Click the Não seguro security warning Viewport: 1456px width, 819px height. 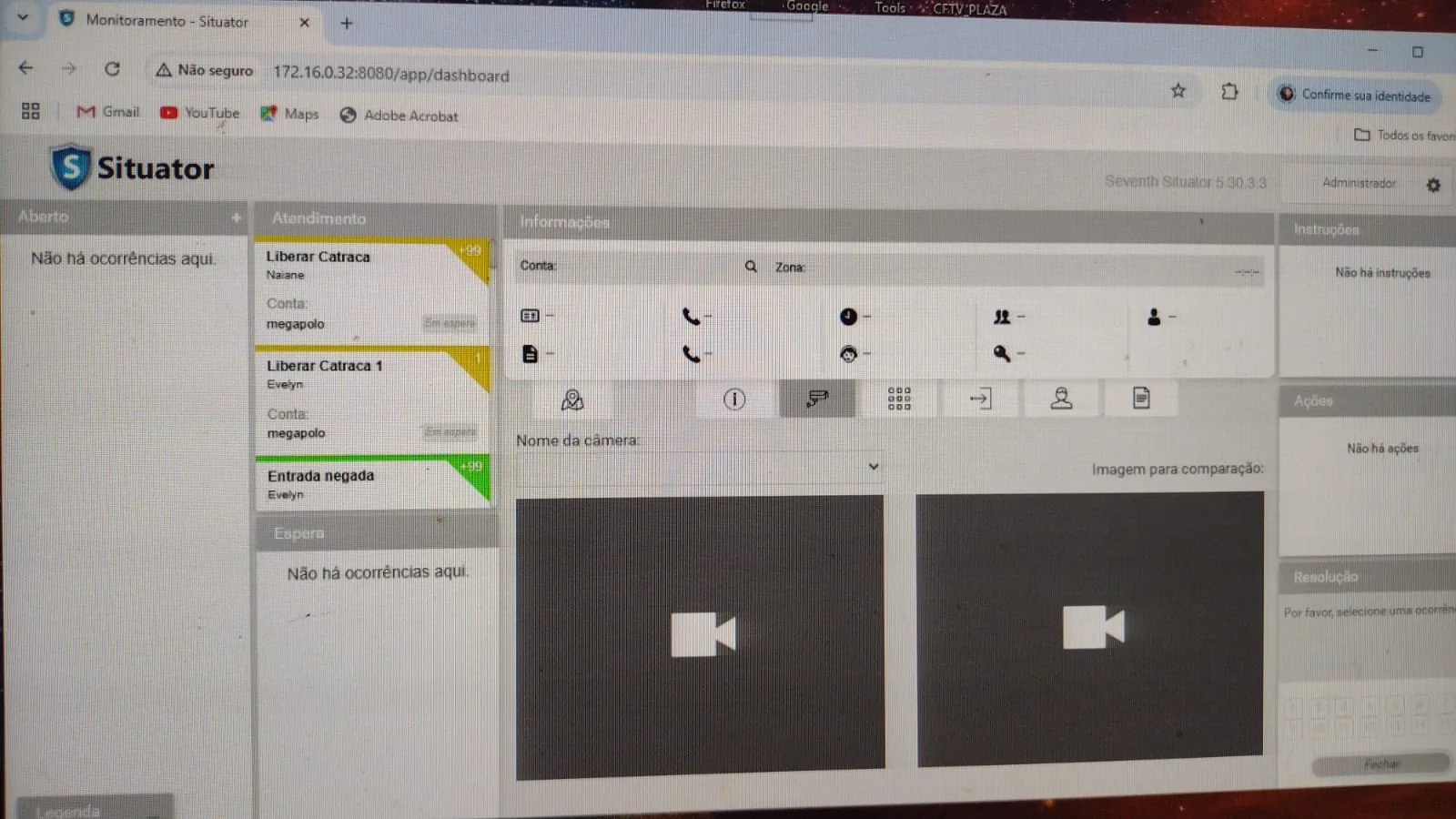click(205, 70)
